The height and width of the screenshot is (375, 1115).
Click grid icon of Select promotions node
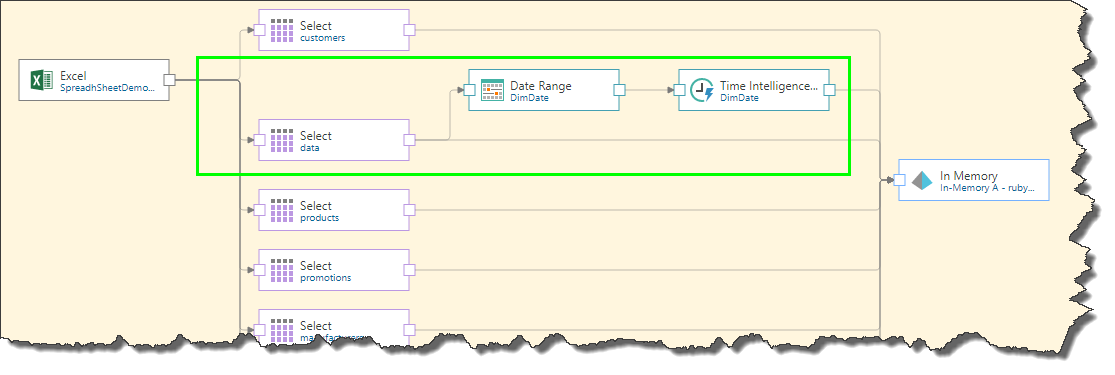coord(282,270)
